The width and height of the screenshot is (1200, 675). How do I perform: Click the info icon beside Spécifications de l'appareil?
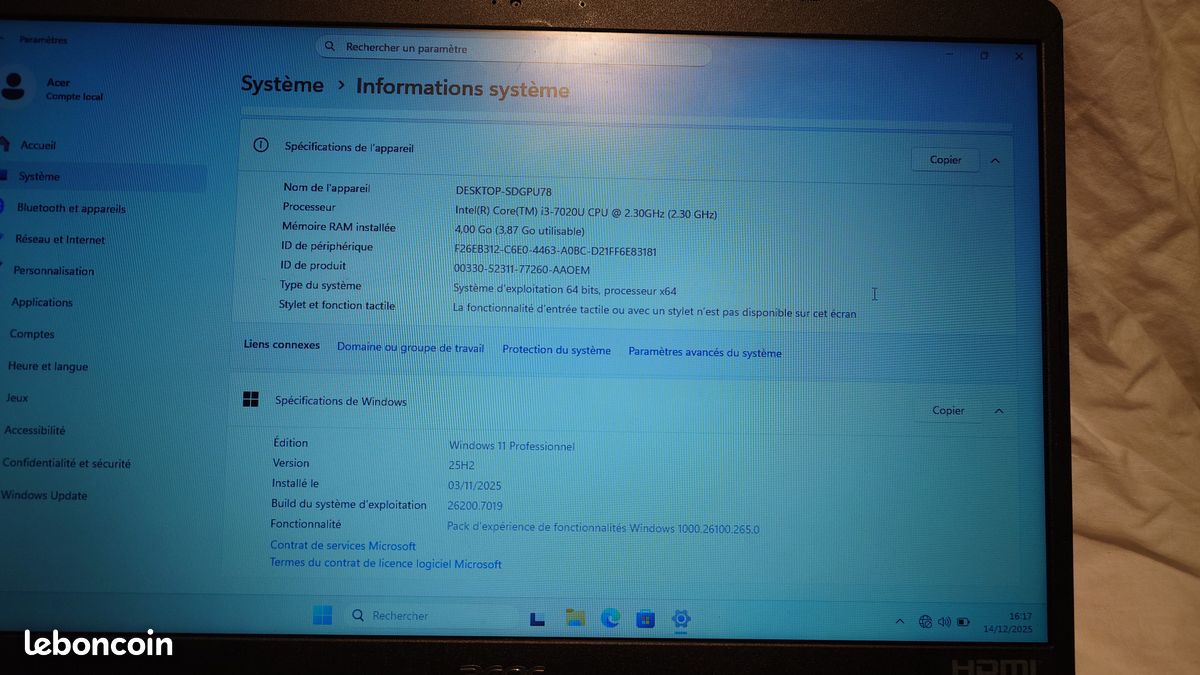tap(261, 145)
